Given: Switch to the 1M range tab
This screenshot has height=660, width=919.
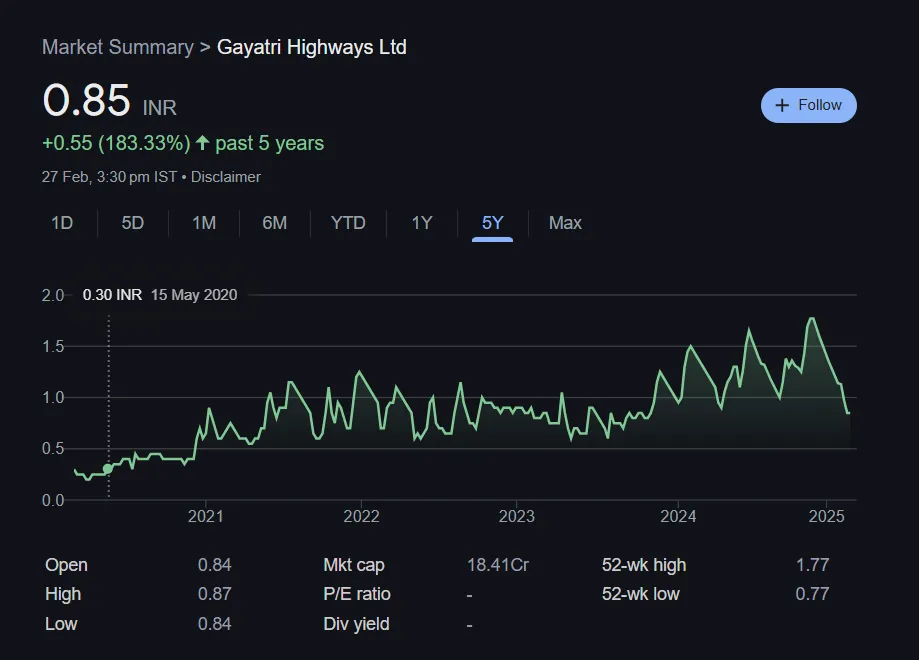Looking at the screenshot, I should (204, 223).
